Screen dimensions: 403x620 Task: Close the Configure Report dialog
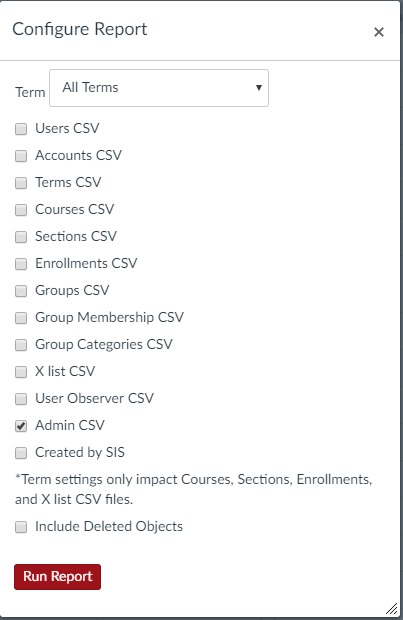click(378, 32)
